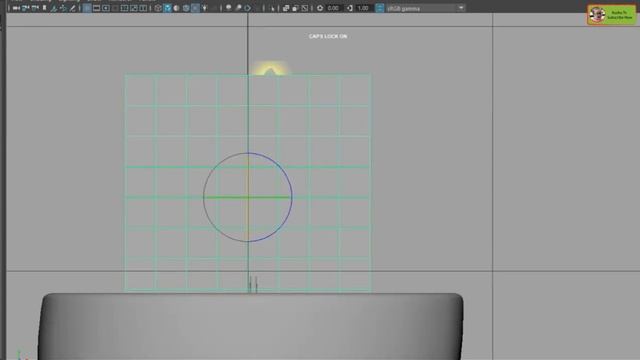Click the 'CAPS LOCK ON' text
This screenshot has width=640, height=360.
pyautogui.click(x=328, y=36)
